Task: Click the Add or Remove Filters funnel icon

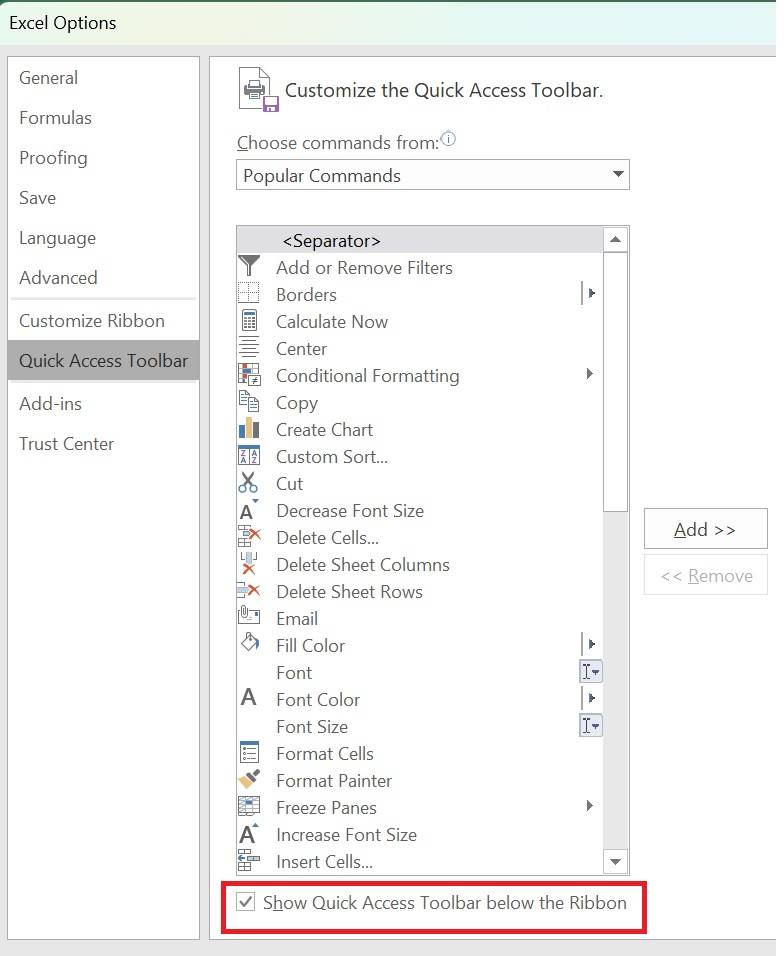Action: 249,267
